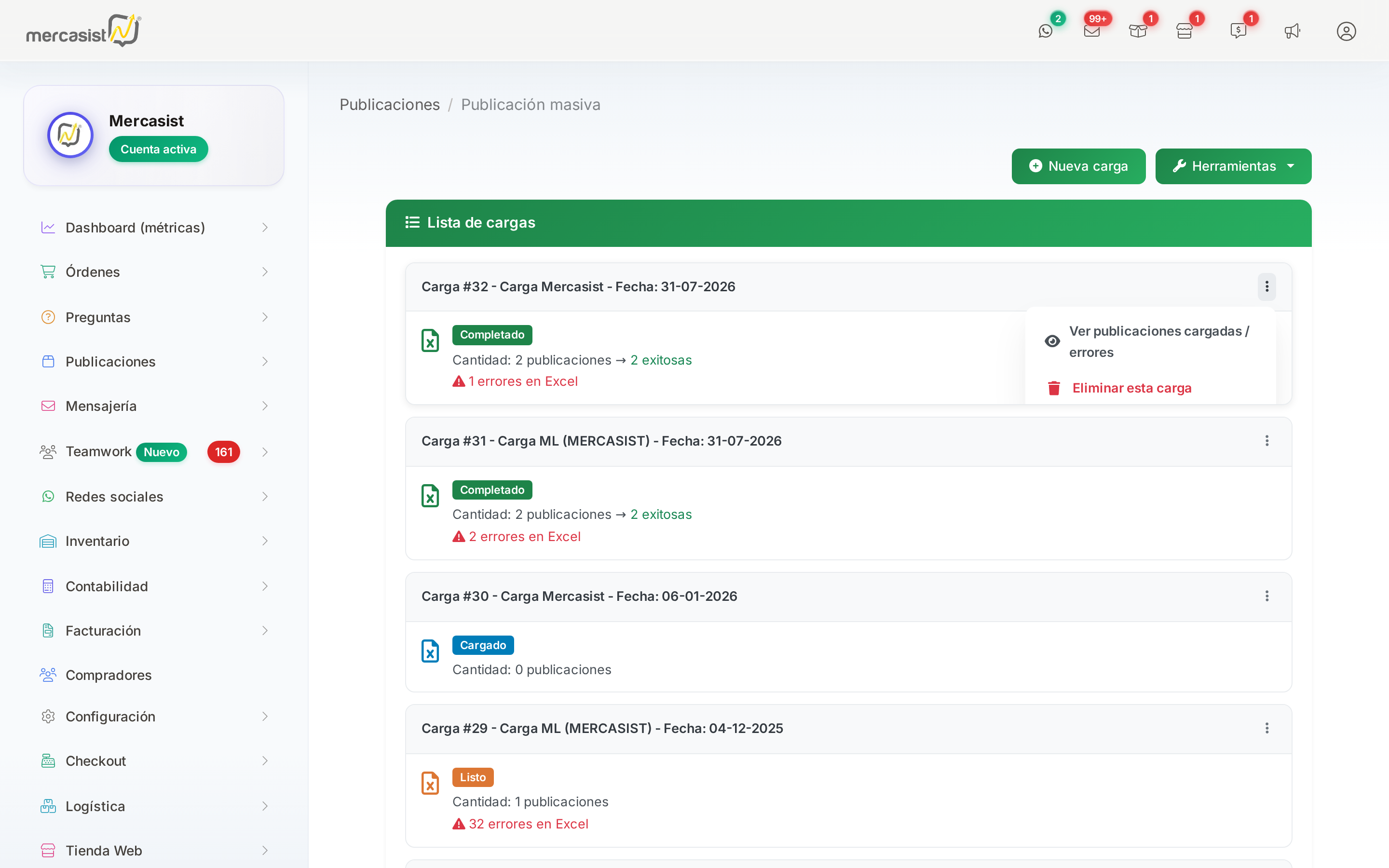Select Eliminar esta carga option

pos(1150,388)
